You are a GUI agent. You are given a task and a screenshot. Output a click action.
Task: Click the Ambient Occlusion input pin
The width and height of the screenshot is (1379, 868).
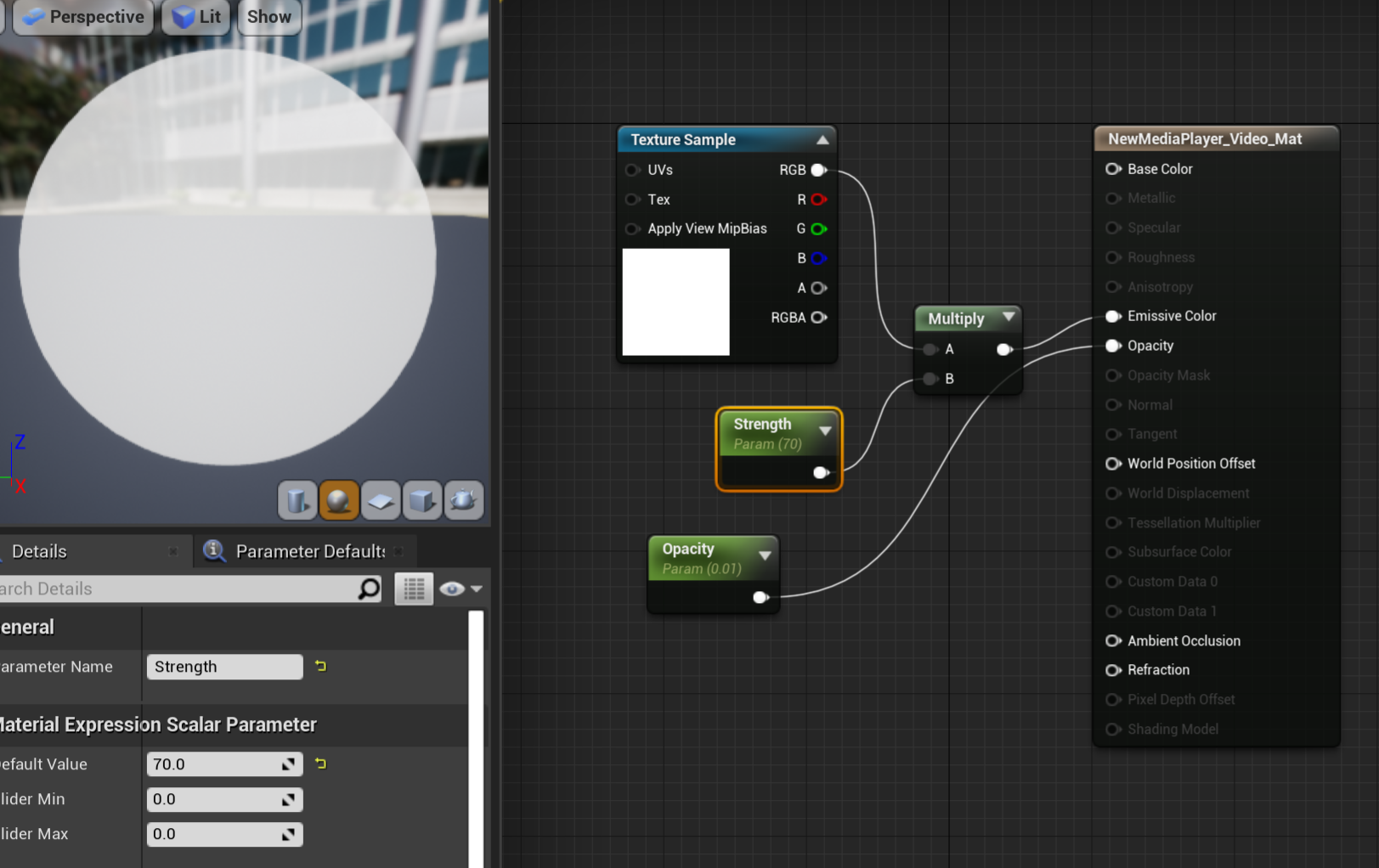[1113, 640]
